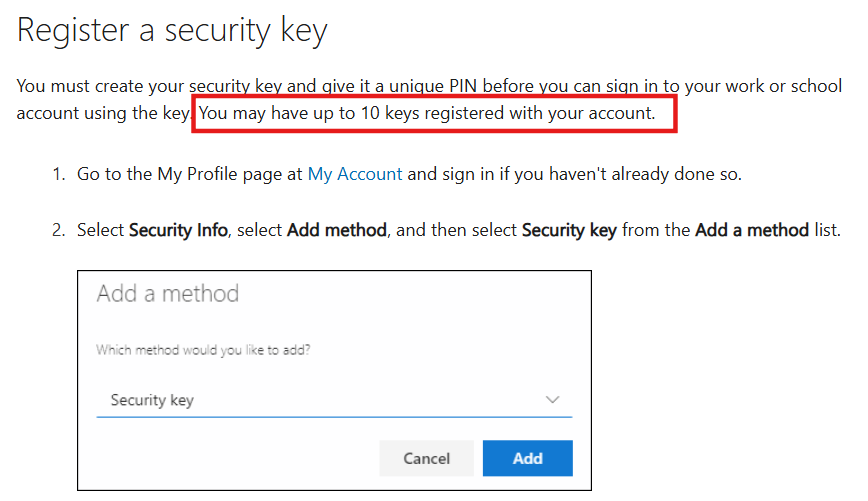Open the Security key method dropdown
This screenshot has height=501, width=868.
pyautogui.click(x=320, y=400)
